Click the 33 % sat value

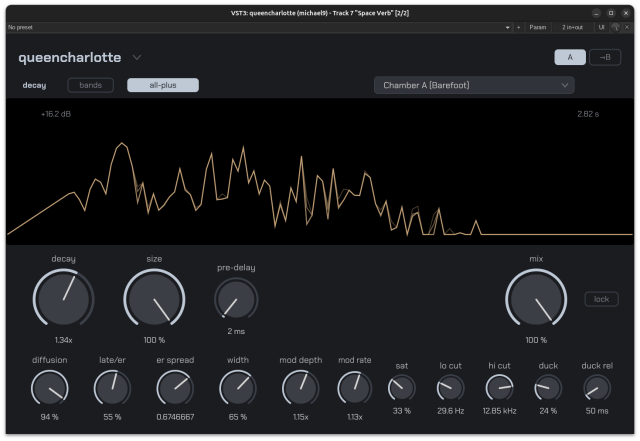[x=402, y=411]
